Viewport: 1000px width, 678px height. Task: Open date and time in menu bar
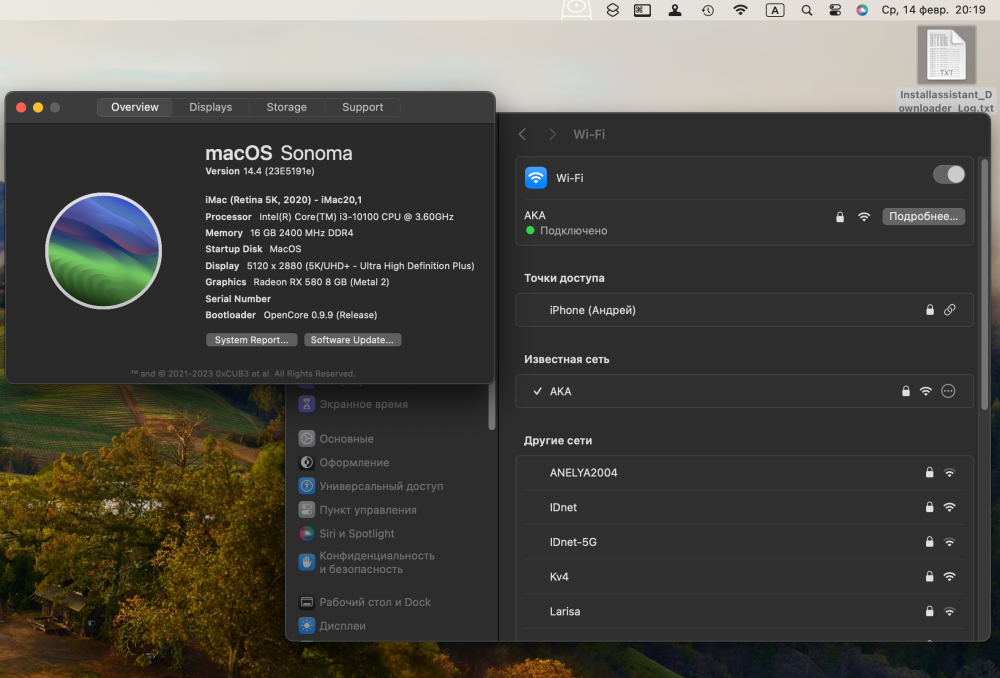point(934,10)
